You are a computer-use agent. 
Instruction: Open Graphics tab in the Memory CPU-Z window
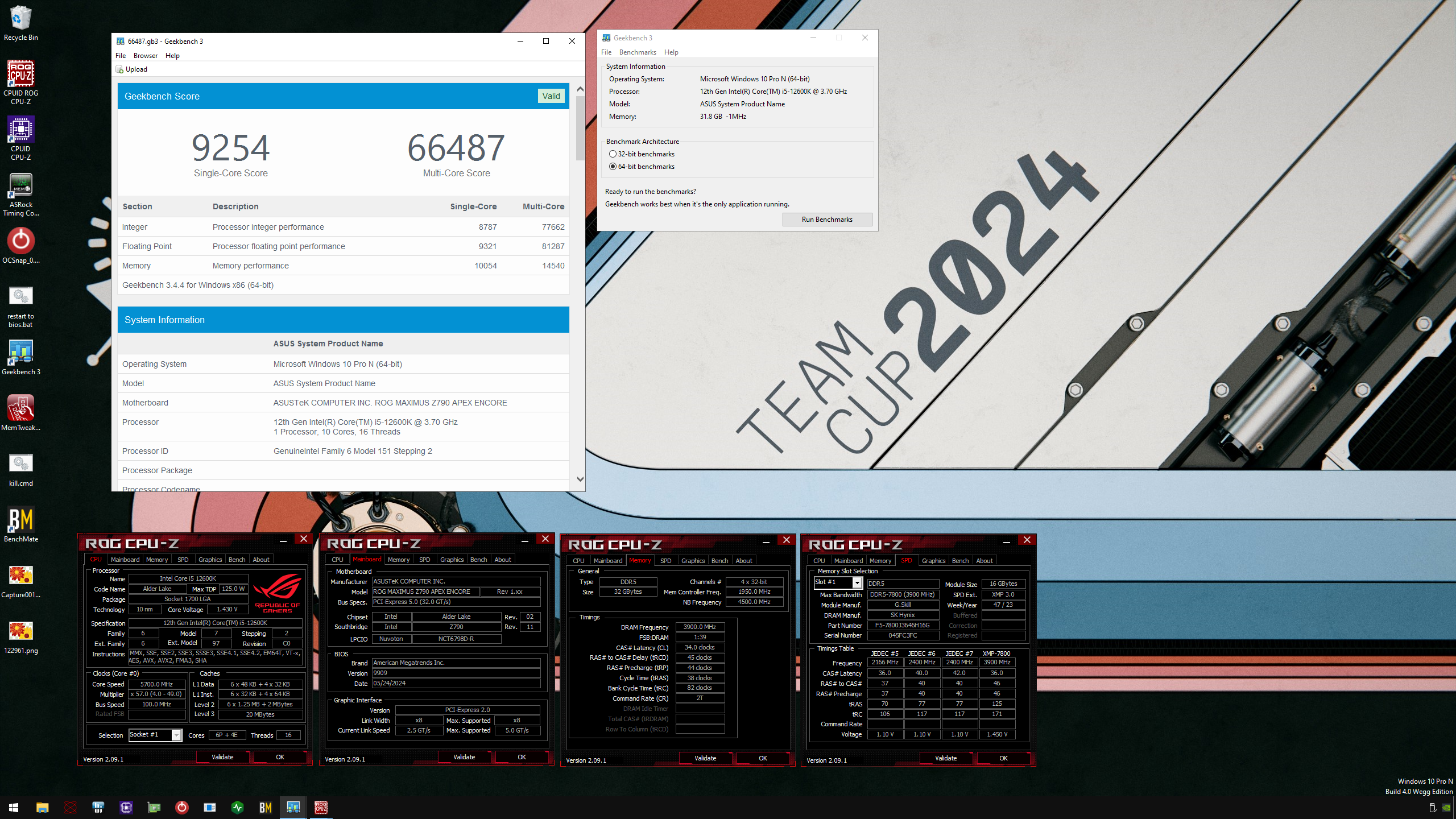tap(693, 561)
